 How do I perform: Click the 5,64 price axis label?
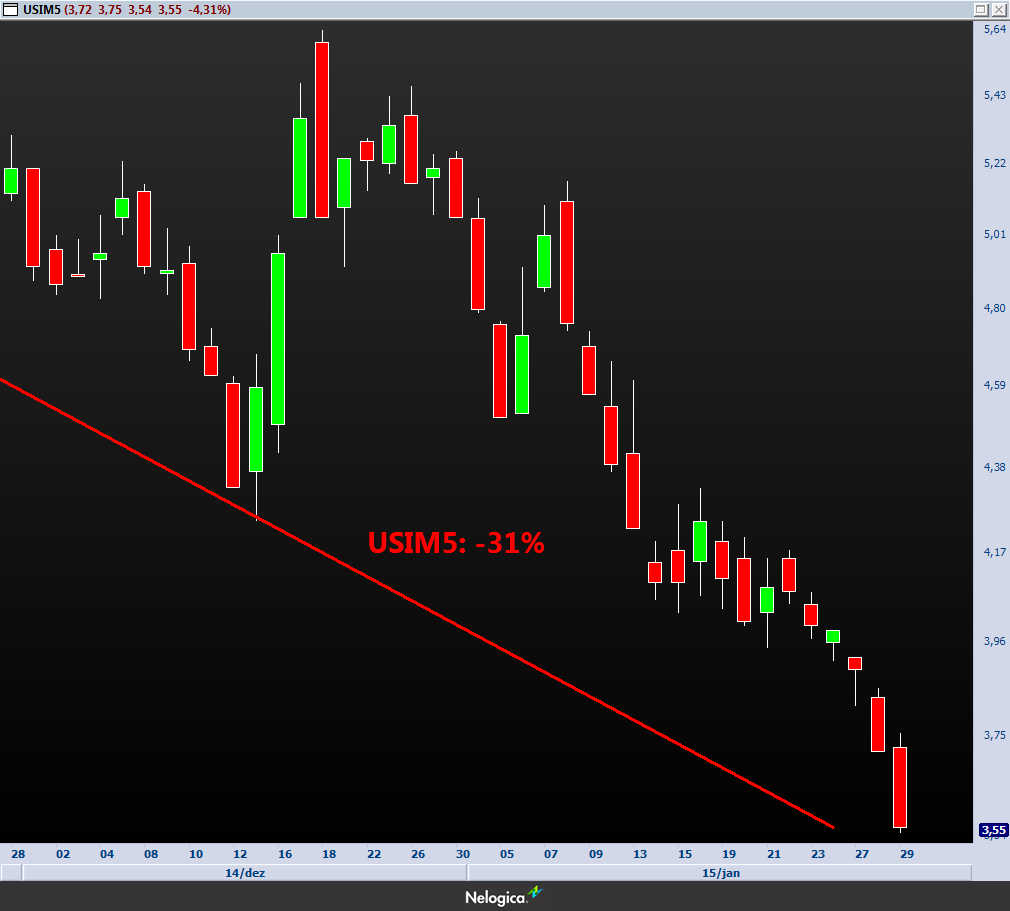click(x=994, y=30)
